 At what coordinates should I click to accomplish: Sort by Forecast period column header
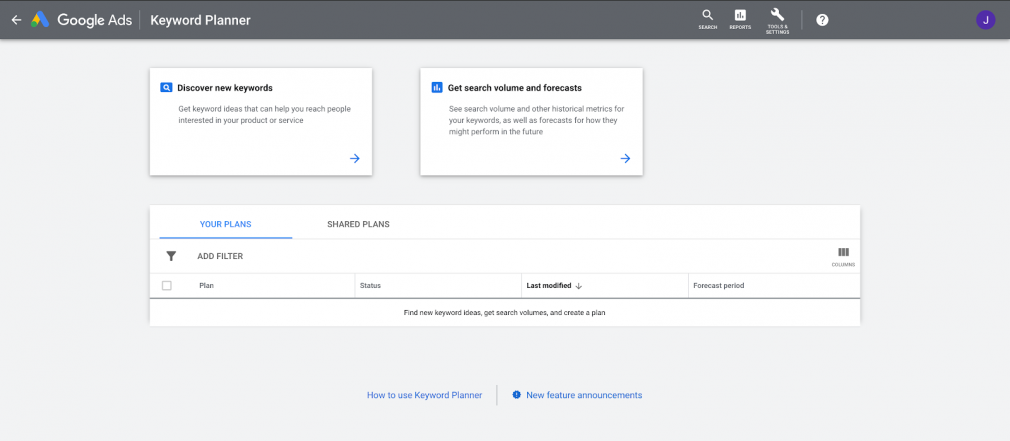point(719,286)
